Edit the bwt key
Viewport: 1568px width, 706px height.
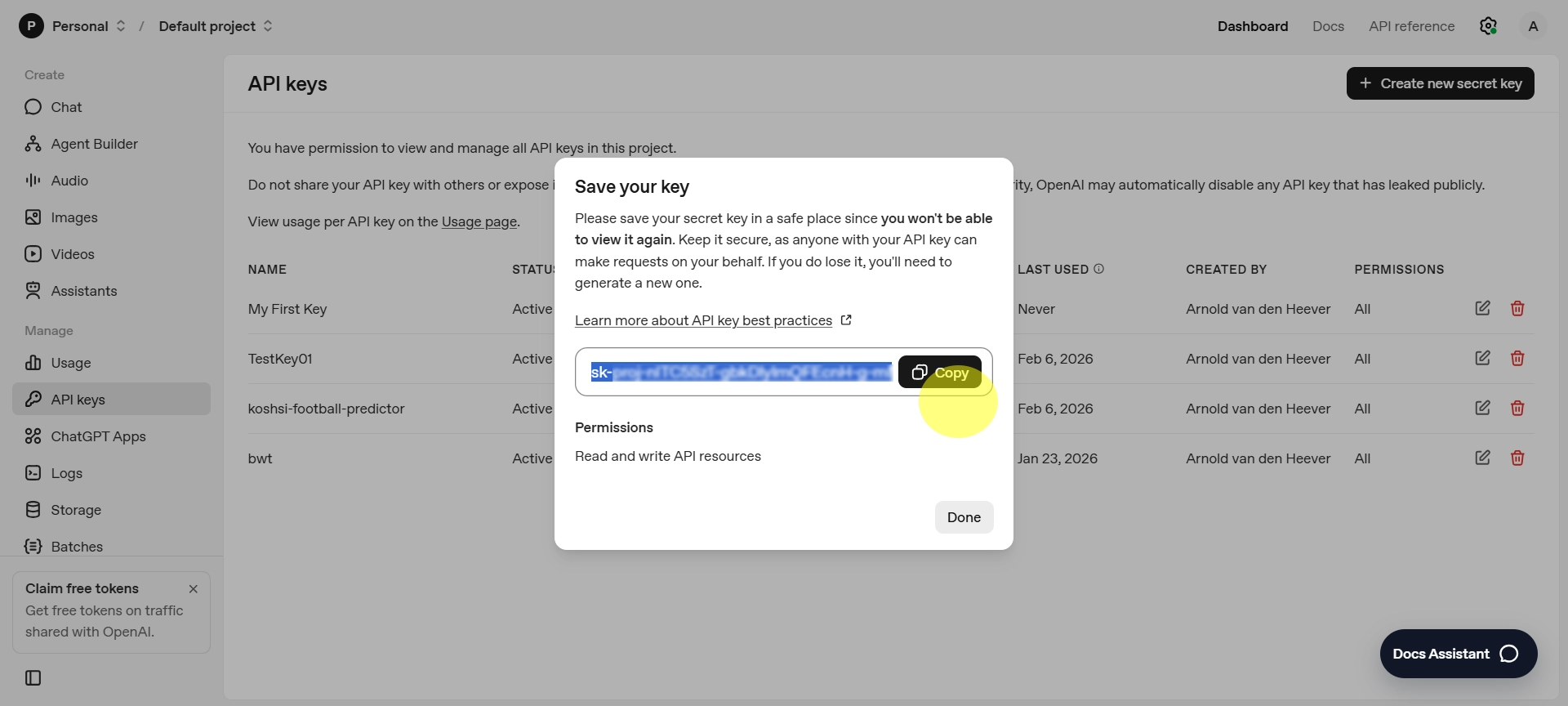coord(1482,458)
